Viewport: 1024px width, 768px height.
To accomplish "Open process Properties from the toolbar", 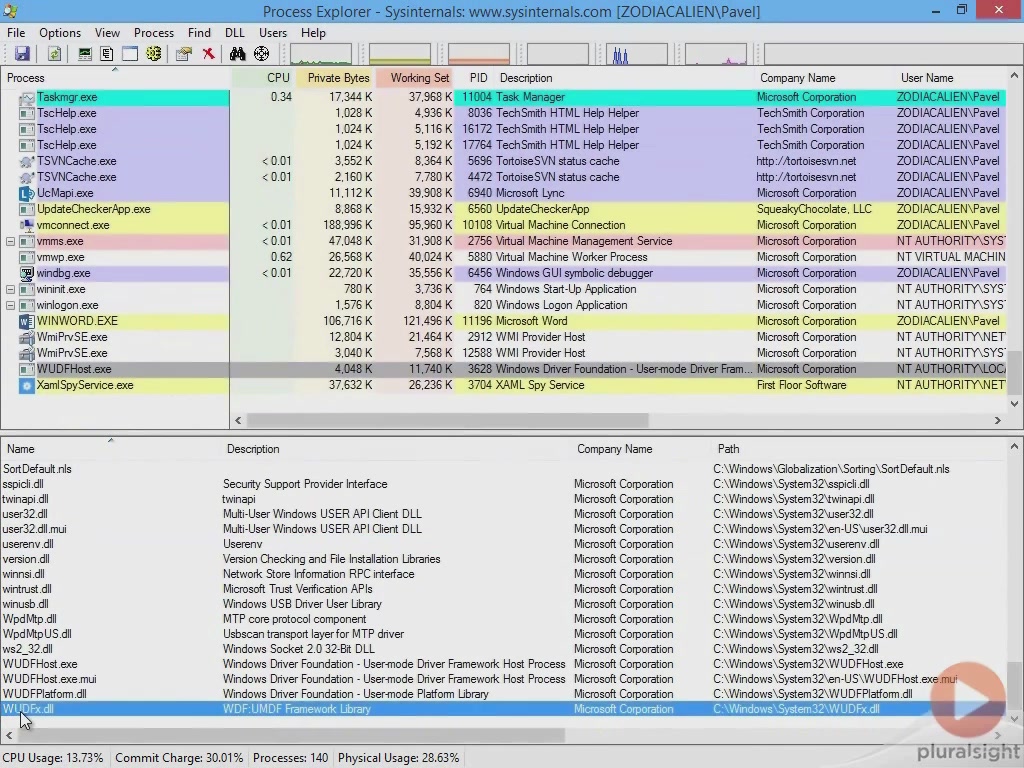I will click(184, 54).
